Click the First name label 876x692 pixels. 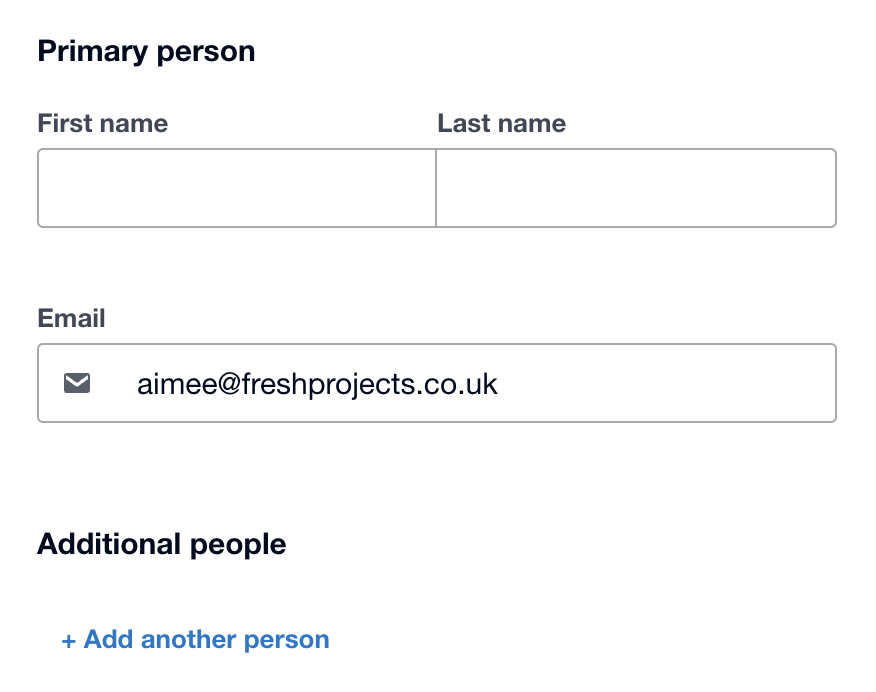[103, 124]
